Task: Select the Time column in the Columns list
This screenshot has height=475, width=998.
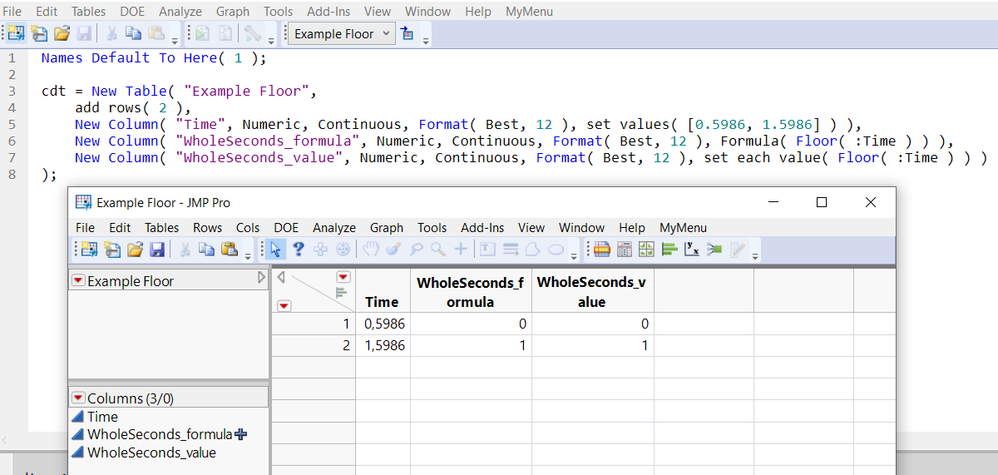Action: point(102,417)
